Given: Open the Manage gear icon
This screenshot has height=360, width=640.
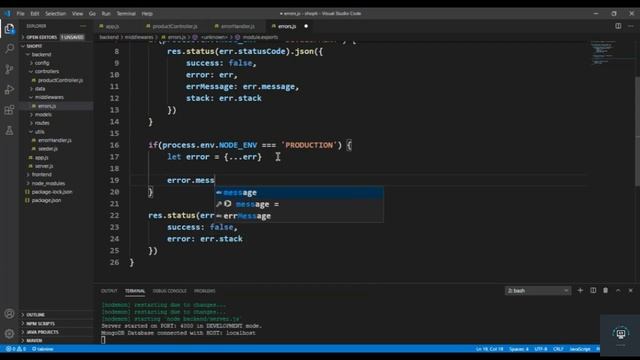Looking at the screenshot, I should (x=9, y=334).
